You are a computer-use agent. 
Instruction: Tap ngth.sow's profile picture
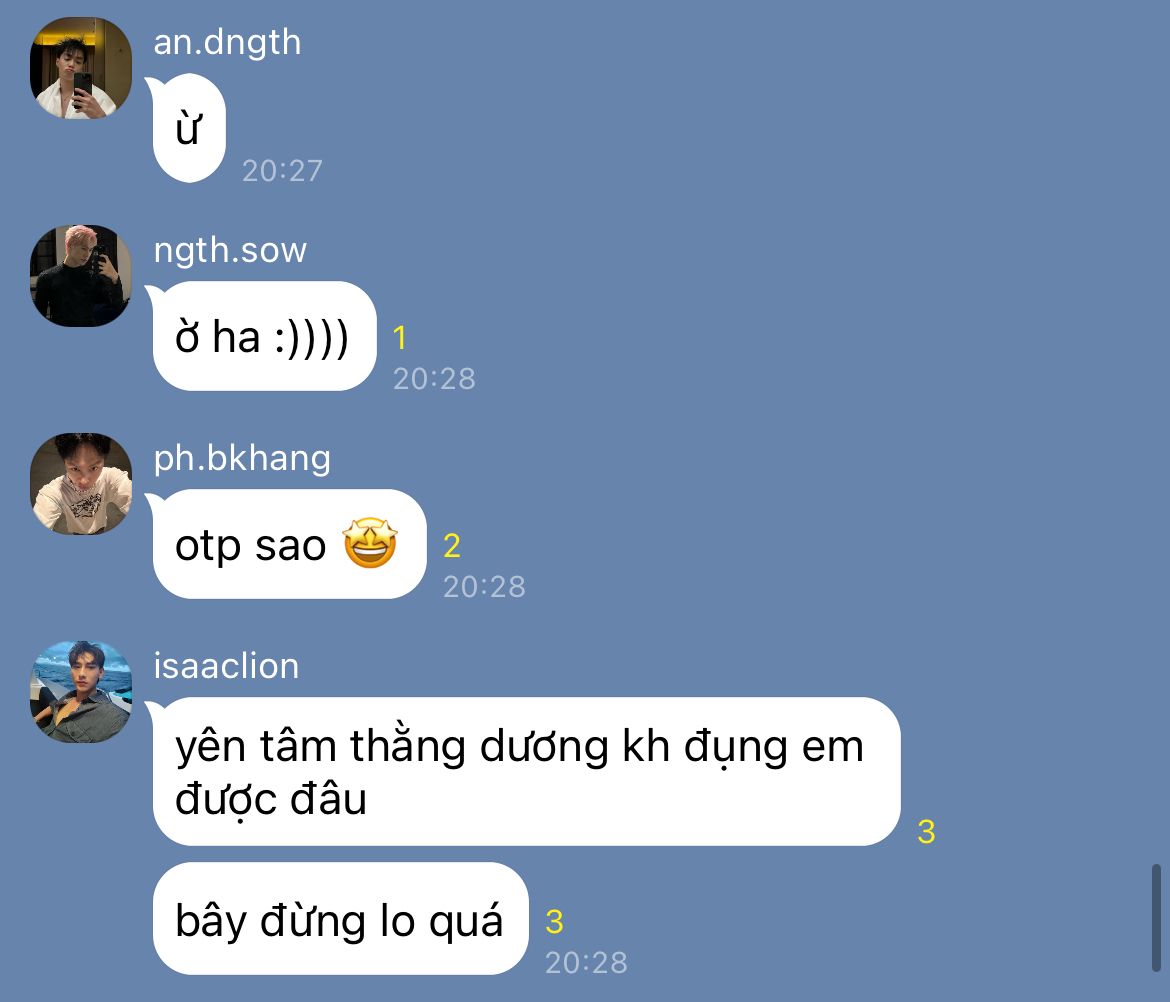click(81, 275)
